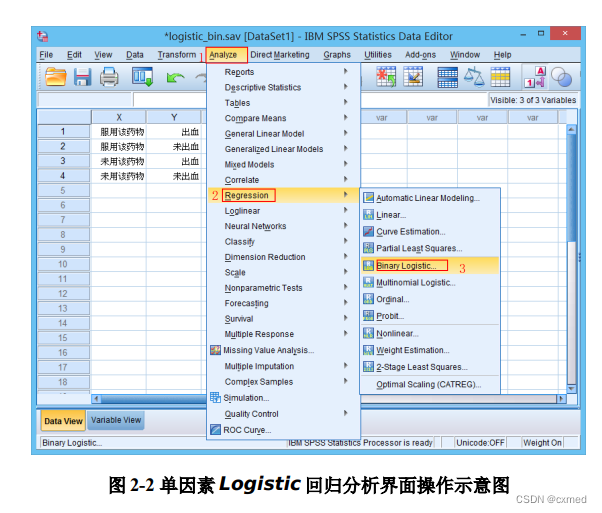The image size is (602, 513).
Task: Select Regression in the Analyze menu
Action: pyautogui.click(x=284, y=195)
